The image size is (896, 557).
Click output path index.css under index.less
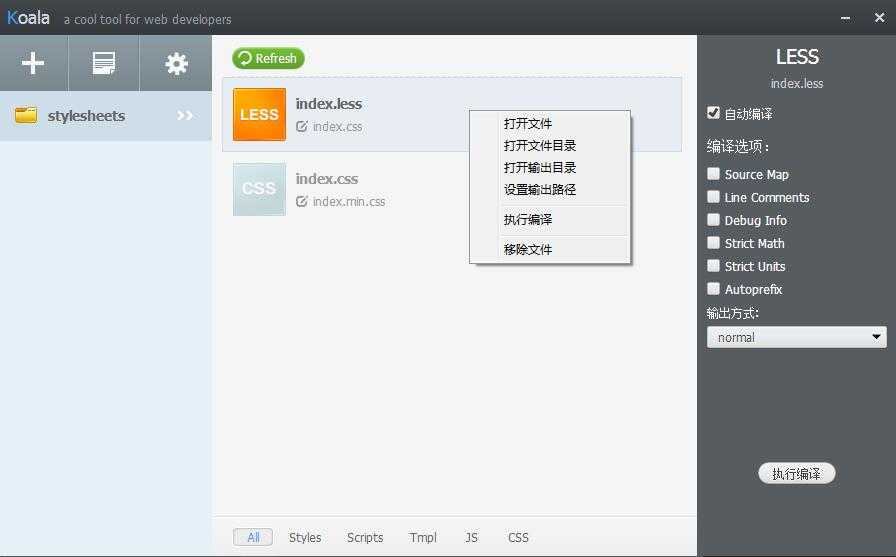pos(337,127)
